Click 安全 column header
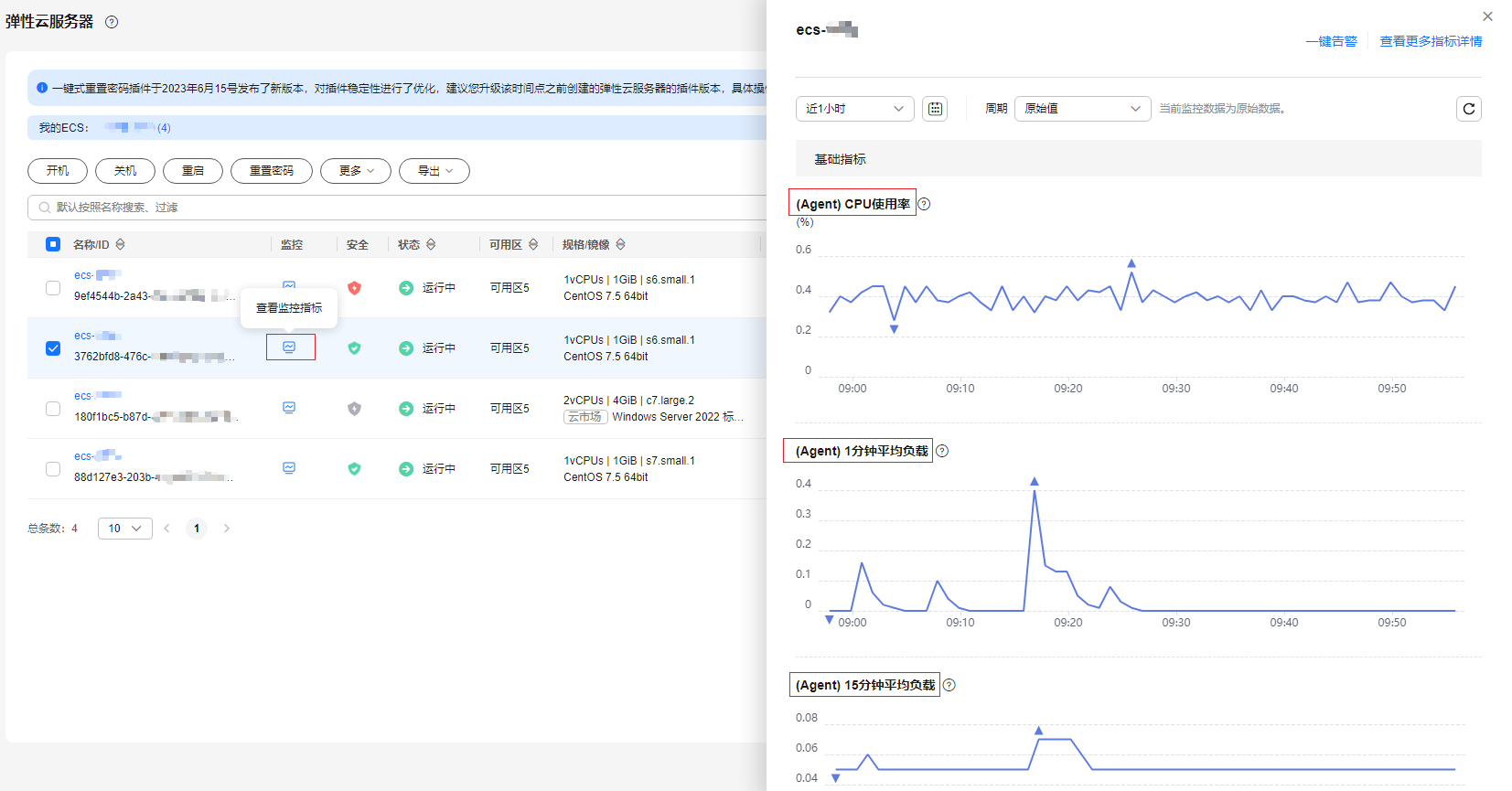1512x791 pixels. coord(358,245)
